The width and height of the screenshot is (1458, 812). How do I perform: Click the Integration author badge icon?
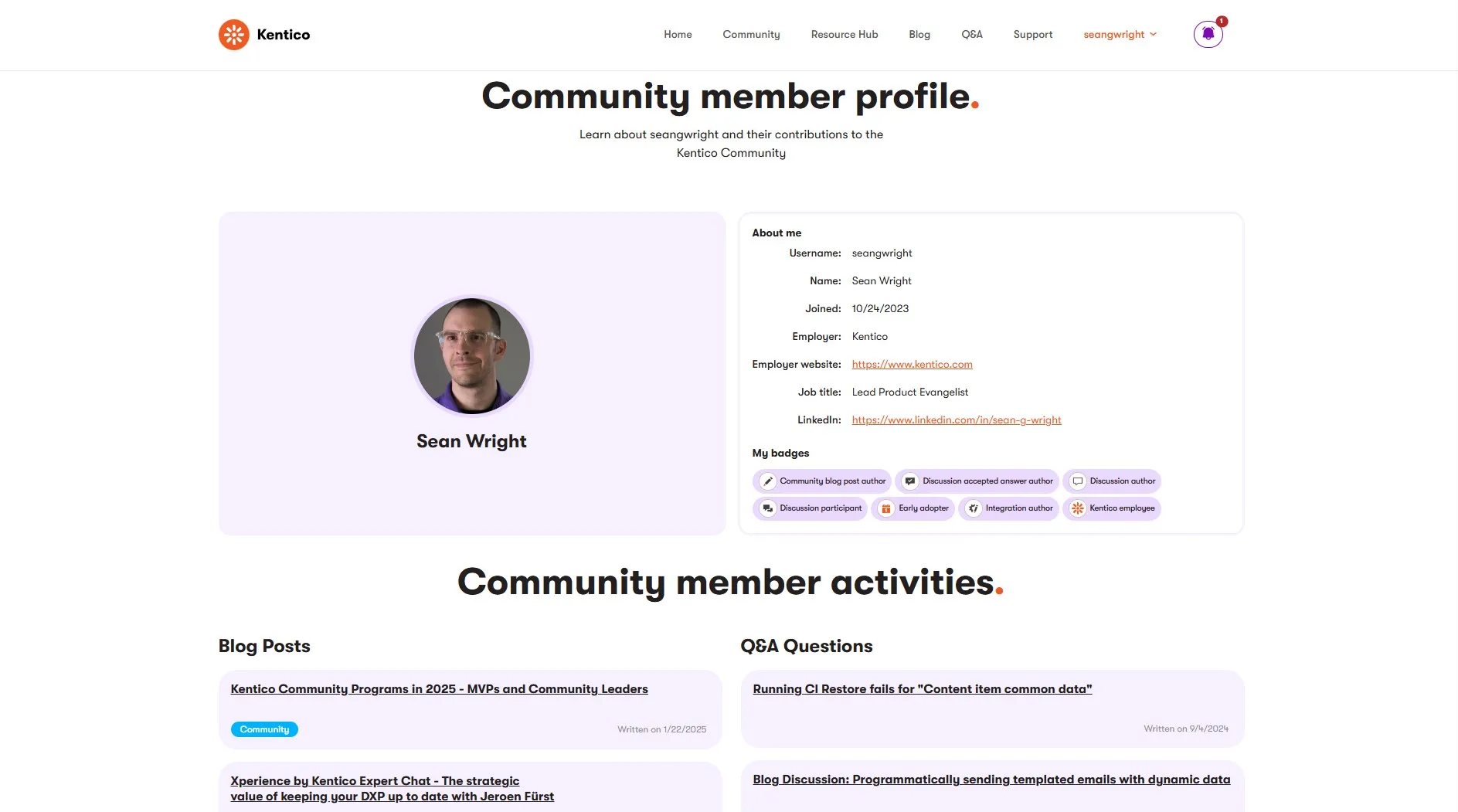[x=974, y=508]
